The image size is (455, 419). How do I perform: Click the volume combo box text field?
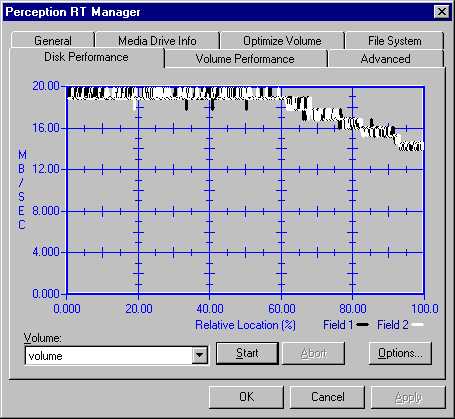click(109, 355)
